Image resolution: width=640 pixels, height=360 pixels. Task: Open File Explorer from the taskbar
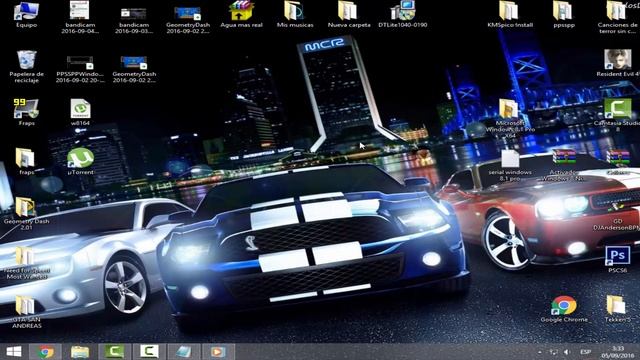[x=80, y=351]
